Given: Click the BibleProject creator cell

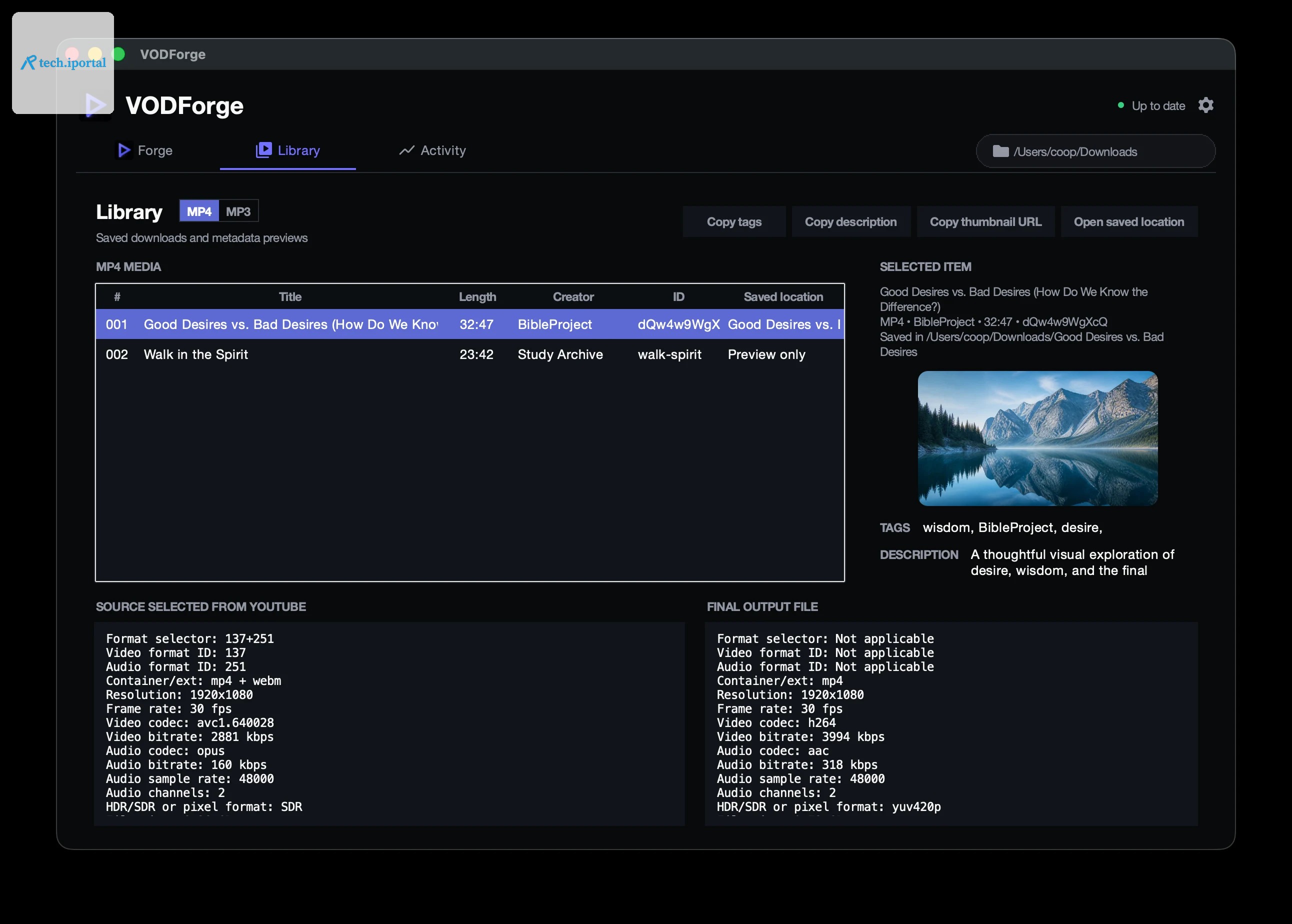Looking at the screenshot, I should pyautogui.click(x=554, y=324).
